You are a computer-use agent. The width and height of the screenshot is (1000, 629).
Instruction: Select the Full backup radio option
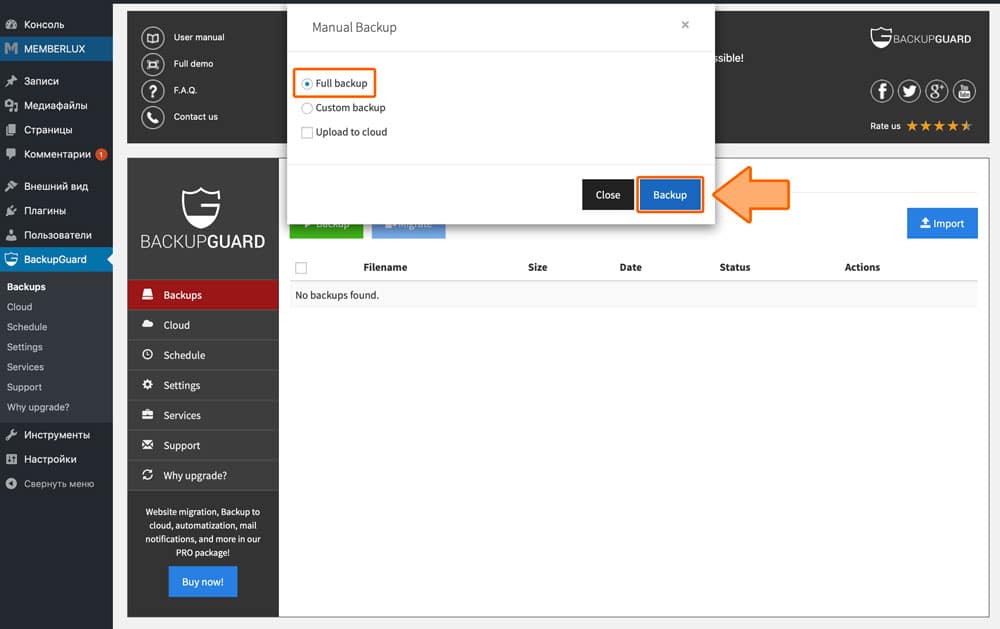307,84
